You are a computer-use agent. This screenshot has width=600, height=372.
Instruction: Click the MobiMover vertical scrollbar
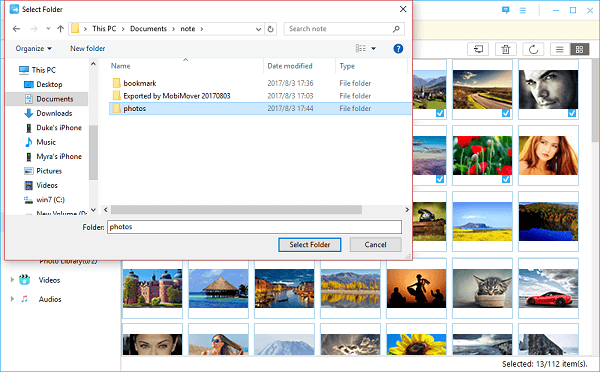595,100
